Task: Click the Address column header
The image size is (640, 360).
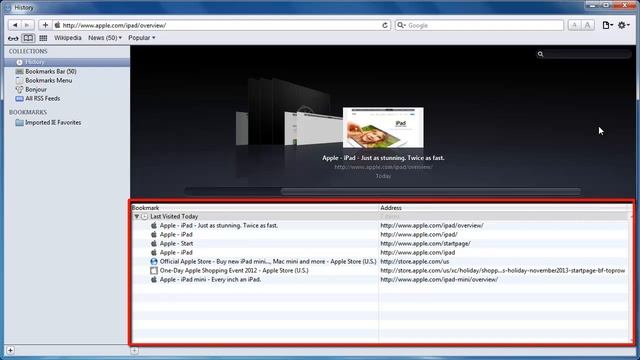Action: (x=505, y=208)
